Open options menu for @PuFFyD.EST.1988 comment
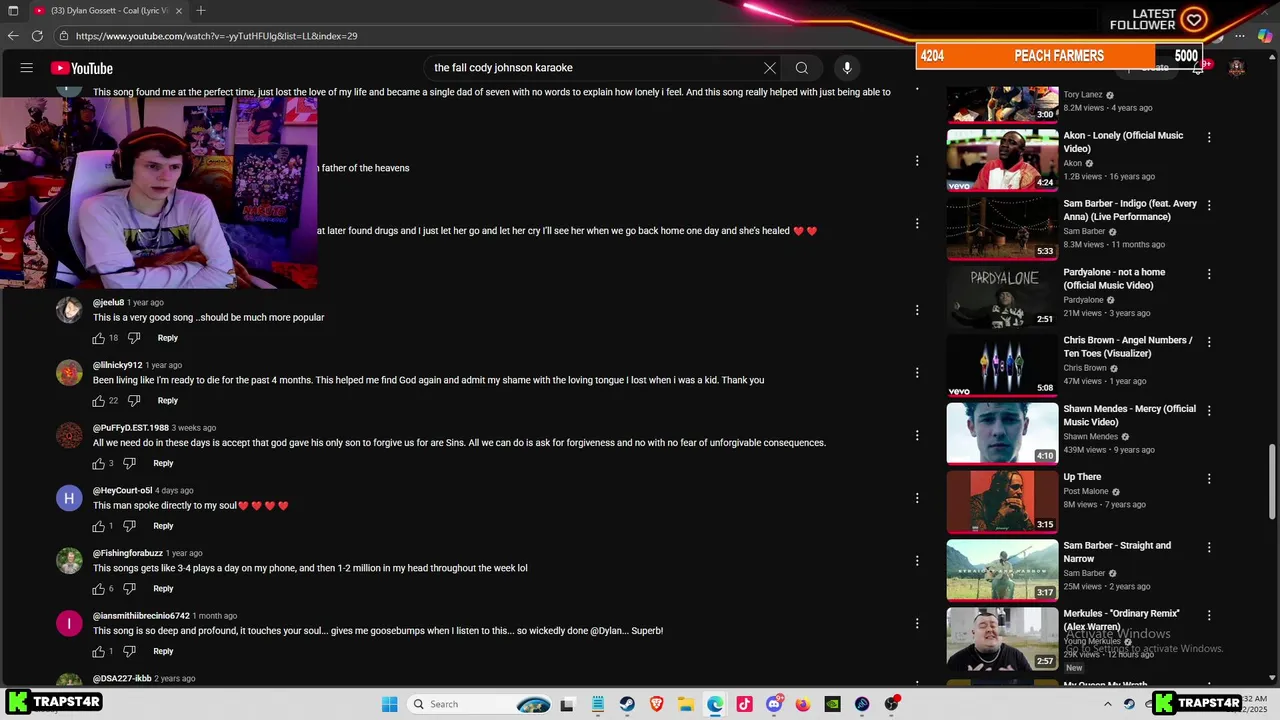Image resolution: width=1280 pixels, height=720 pixels. (917, 435)
